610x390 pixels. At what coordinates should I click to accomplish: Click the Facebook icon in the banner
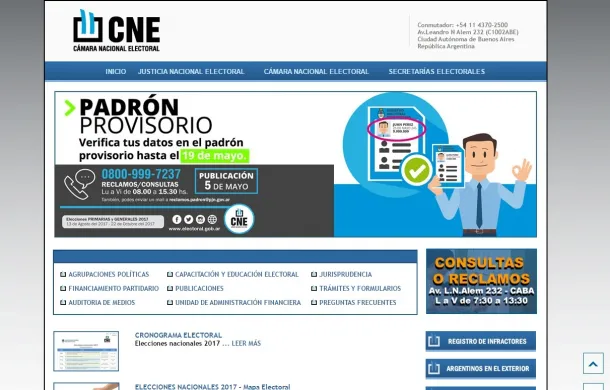pyautogui.click(x=177, y=220)
